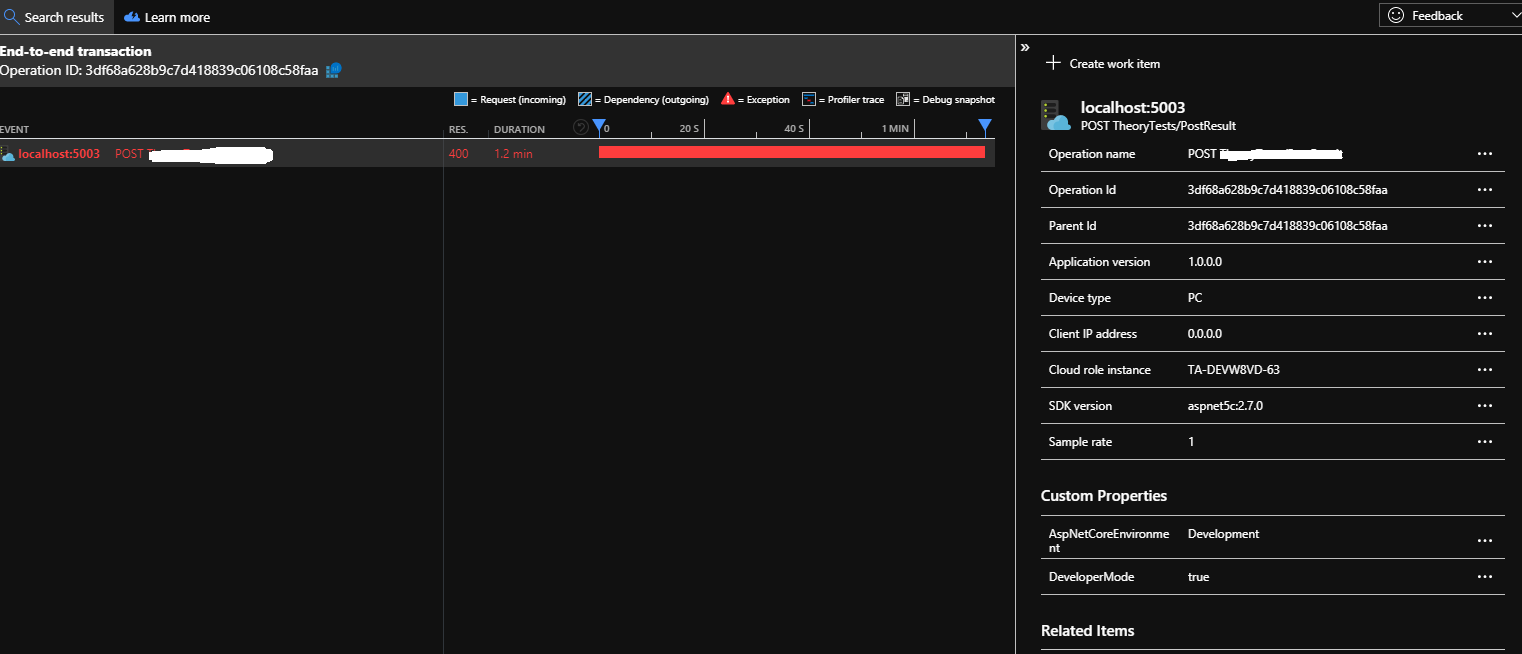
Task: Click the red duration bar for the request
Action: [x=790, y=152]
